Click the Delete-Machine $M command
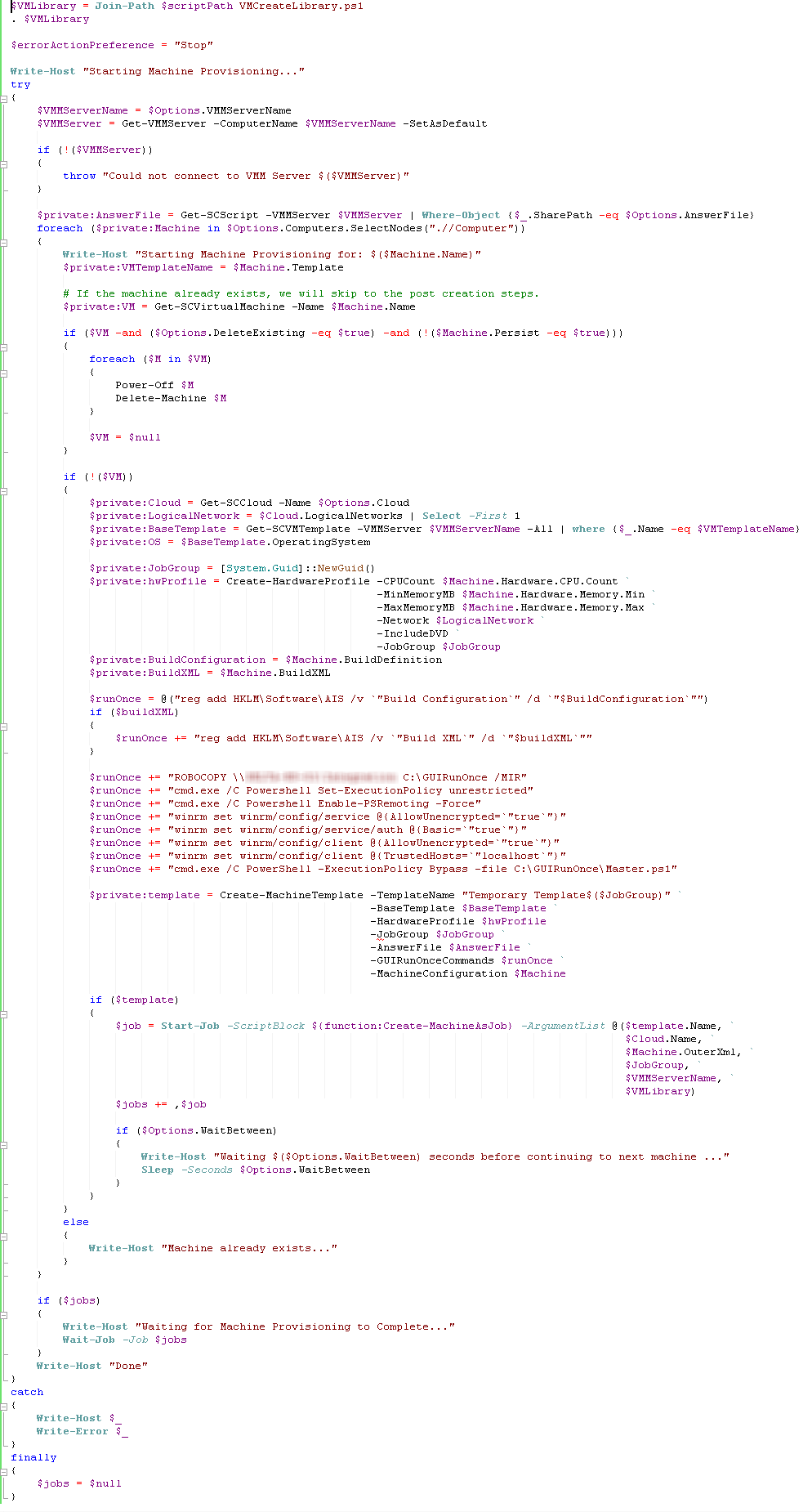This screenshot has width=812, height=1512. click(170, 398)
